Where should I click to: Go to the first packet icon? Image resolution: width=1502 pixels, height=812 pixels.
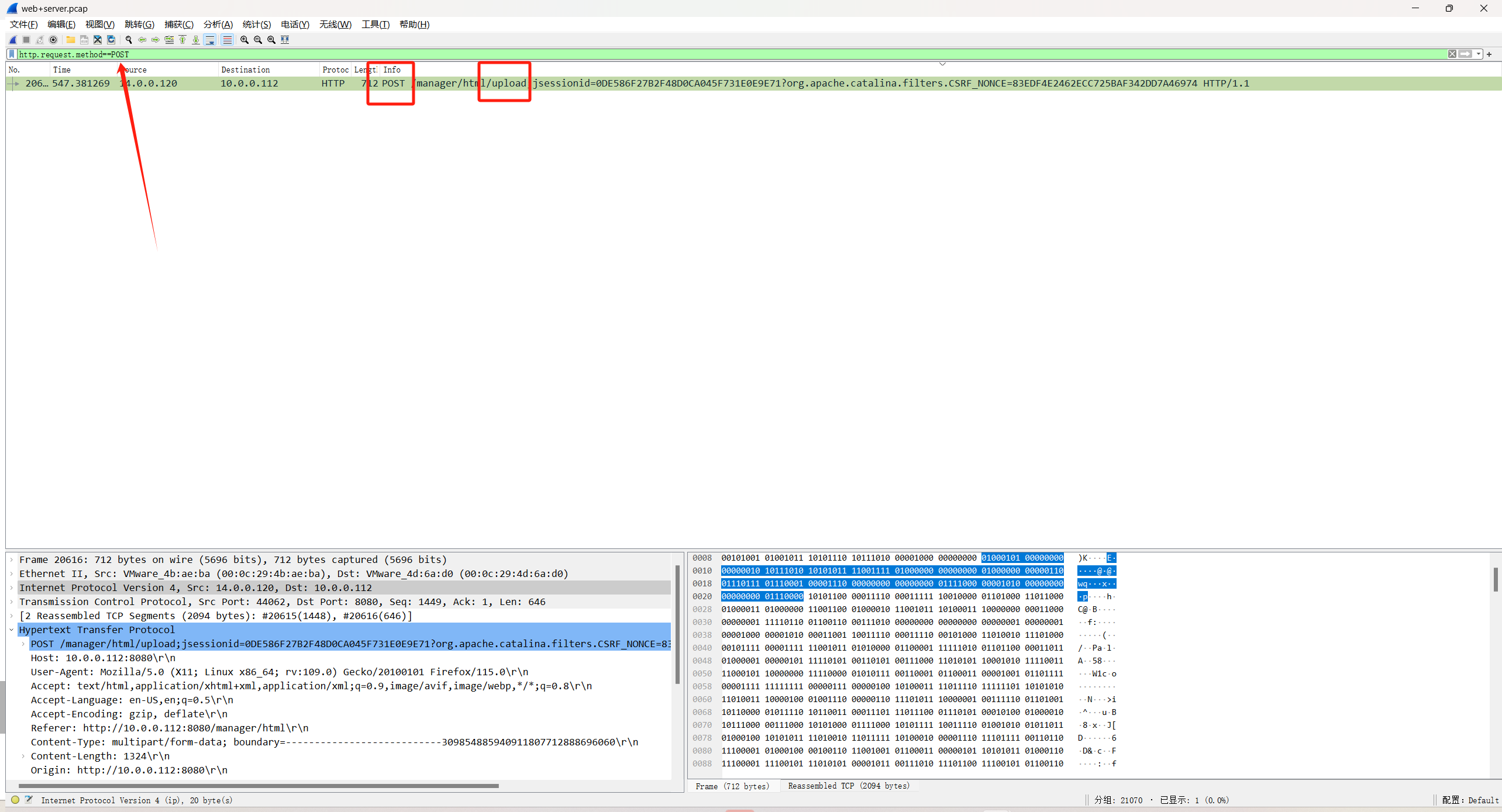tap(182, 40)
